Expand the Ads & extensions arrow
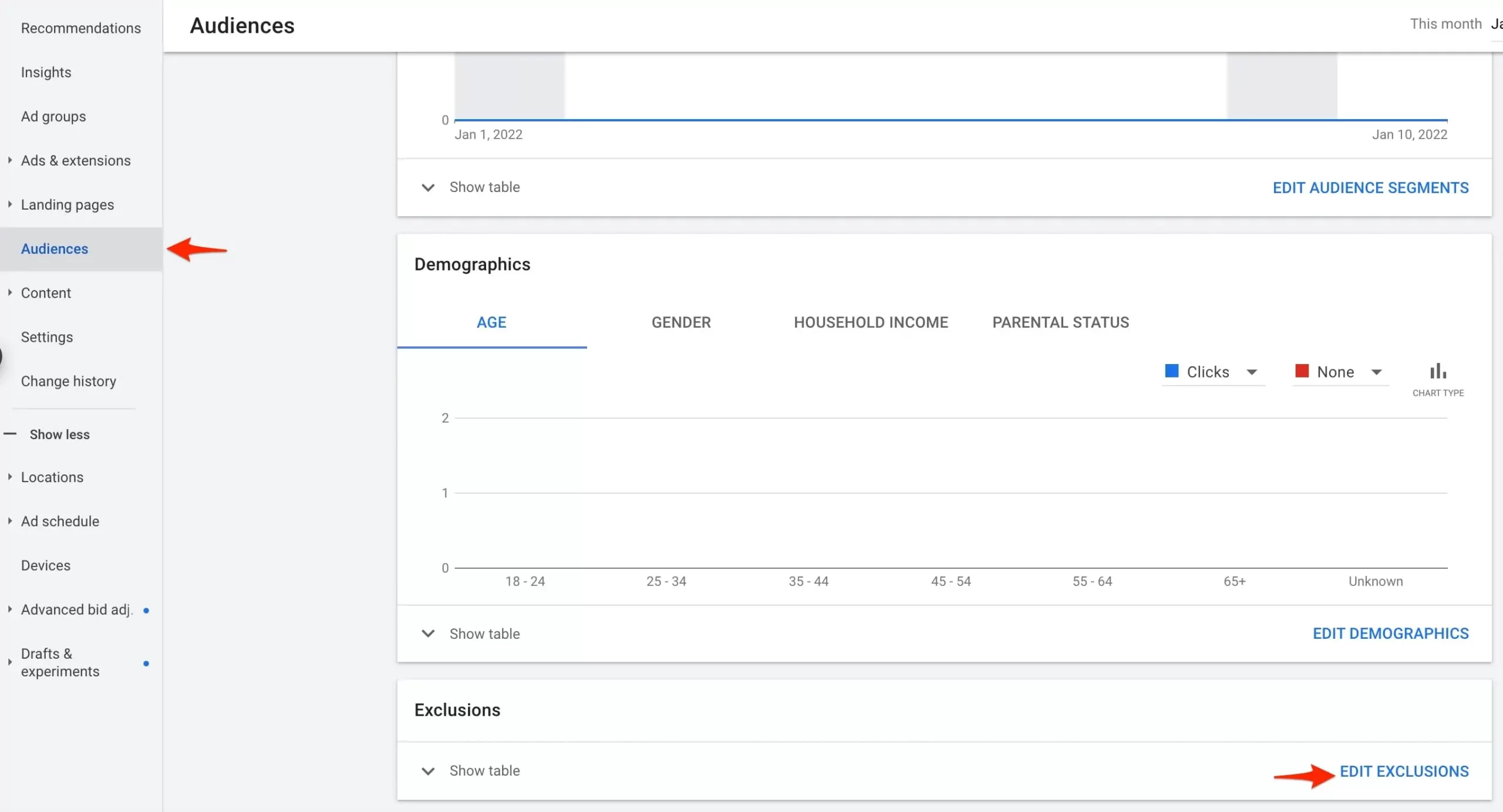Viewport: 1503px width, 812px height. (10, 160)
